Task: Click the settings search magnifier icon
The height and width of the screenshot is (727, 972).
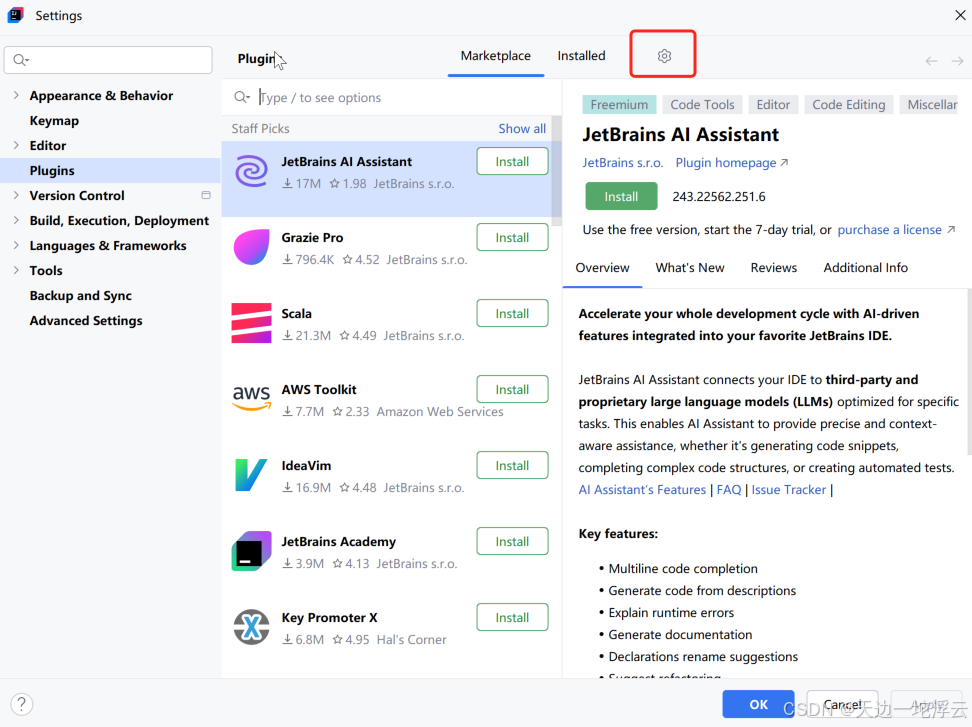Action: click(20, 60)
